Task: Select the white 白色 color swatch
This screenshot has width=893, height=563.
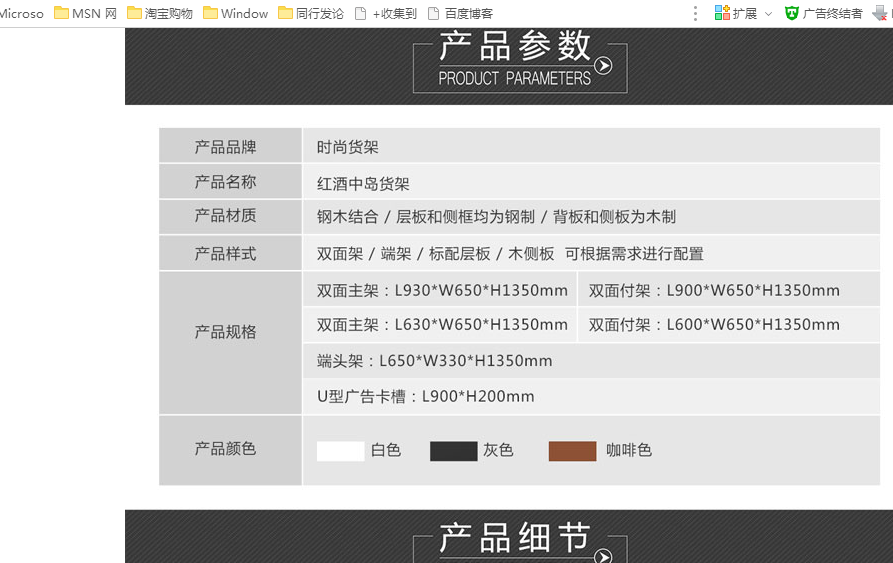Action: pos(341,451)
